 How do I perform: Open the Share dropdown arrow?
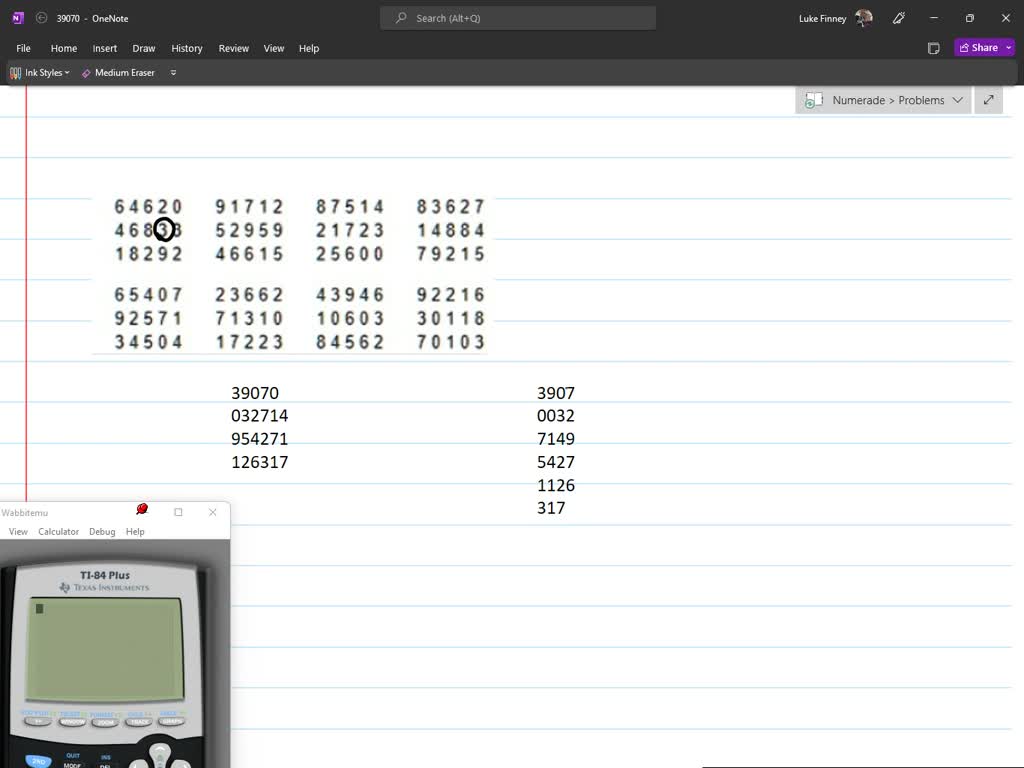tap(1009, 48)
